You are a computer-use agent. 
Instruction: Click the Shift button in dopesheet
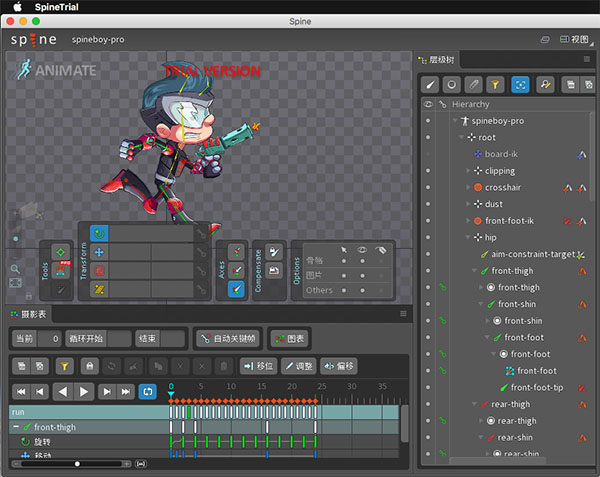click(259, 366)
